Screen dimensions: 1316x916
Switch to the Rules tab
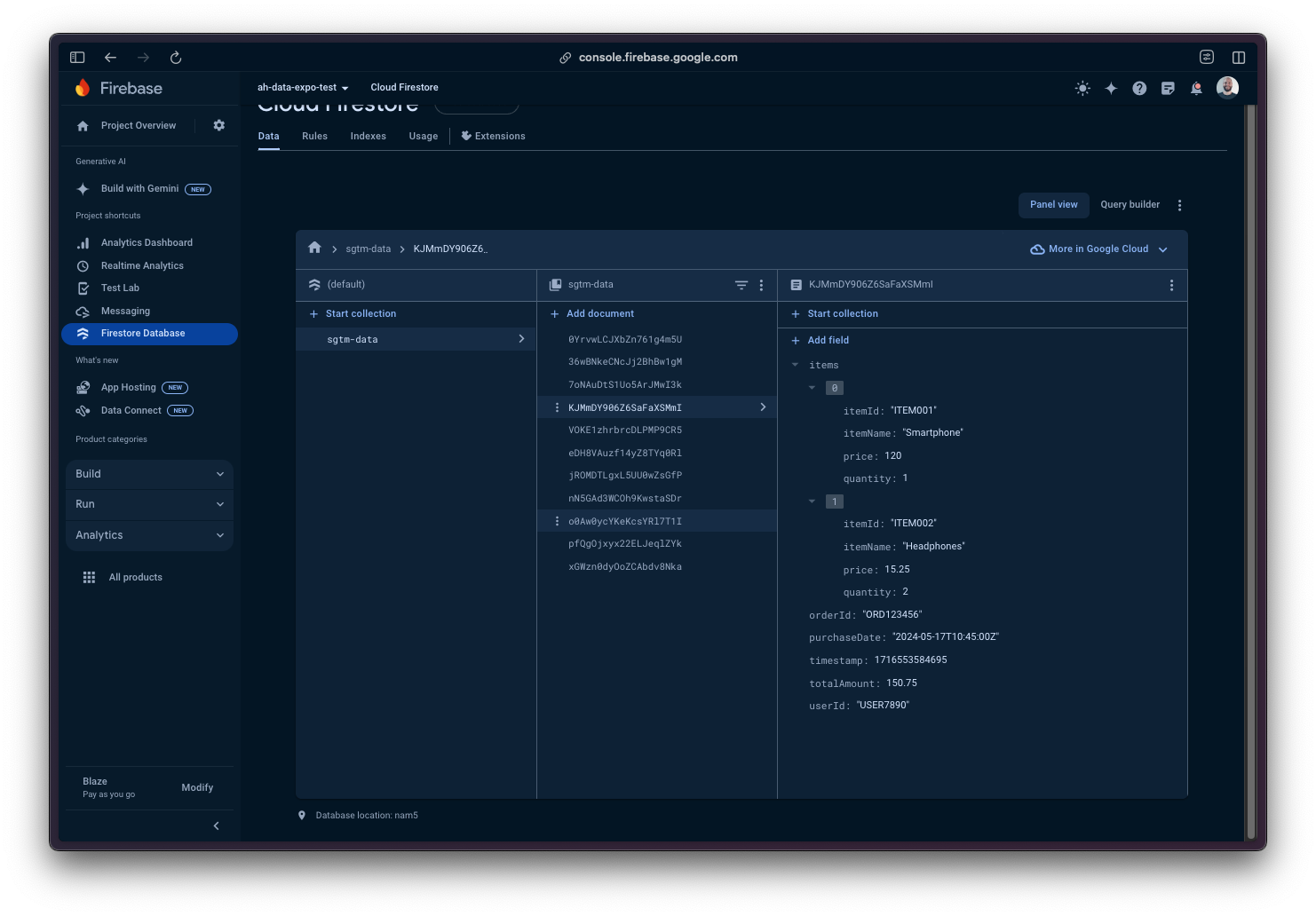[x=314, y=136]
